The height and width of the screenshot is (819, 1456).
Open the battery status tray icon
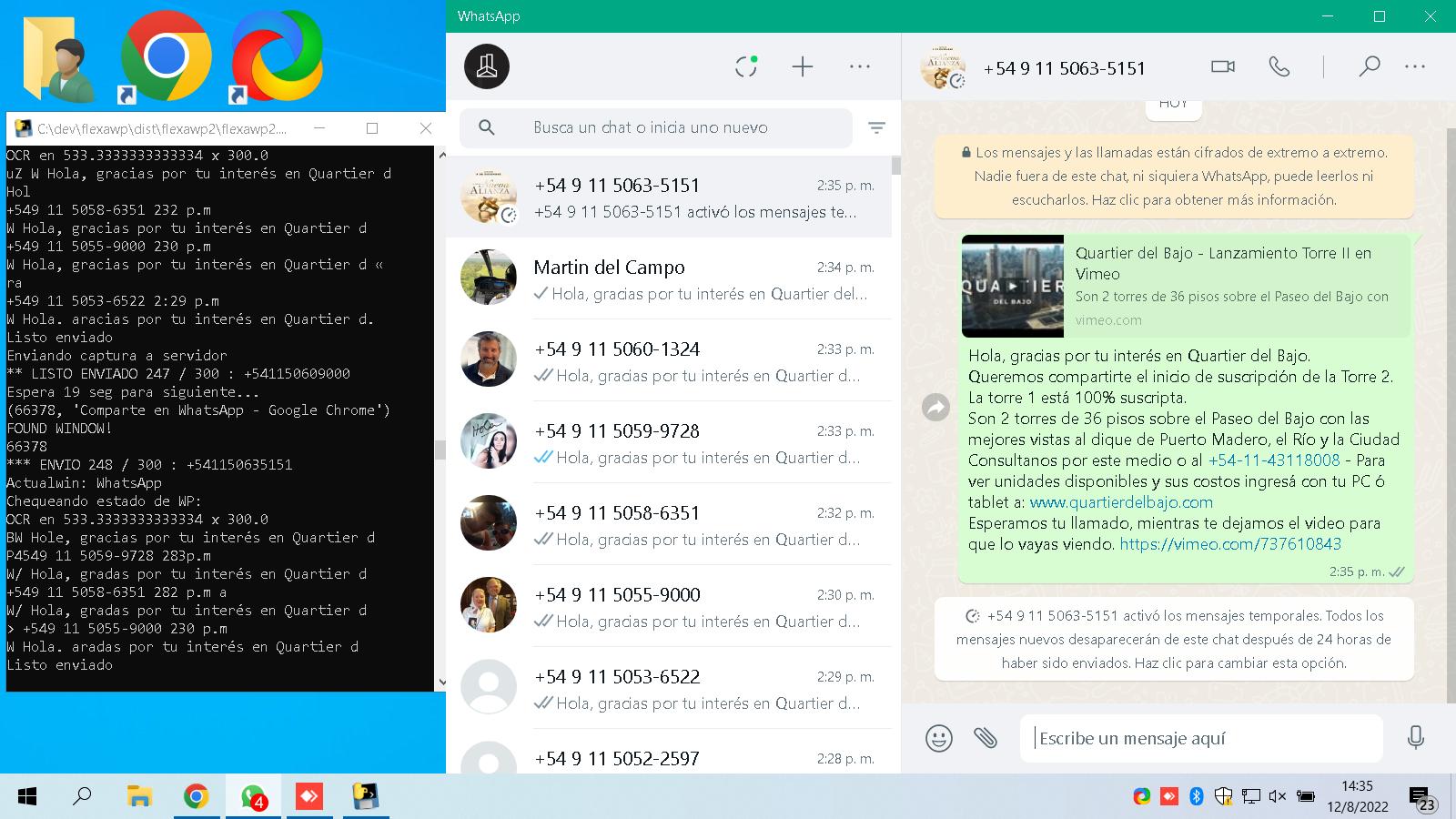(x=1306, y=796)
